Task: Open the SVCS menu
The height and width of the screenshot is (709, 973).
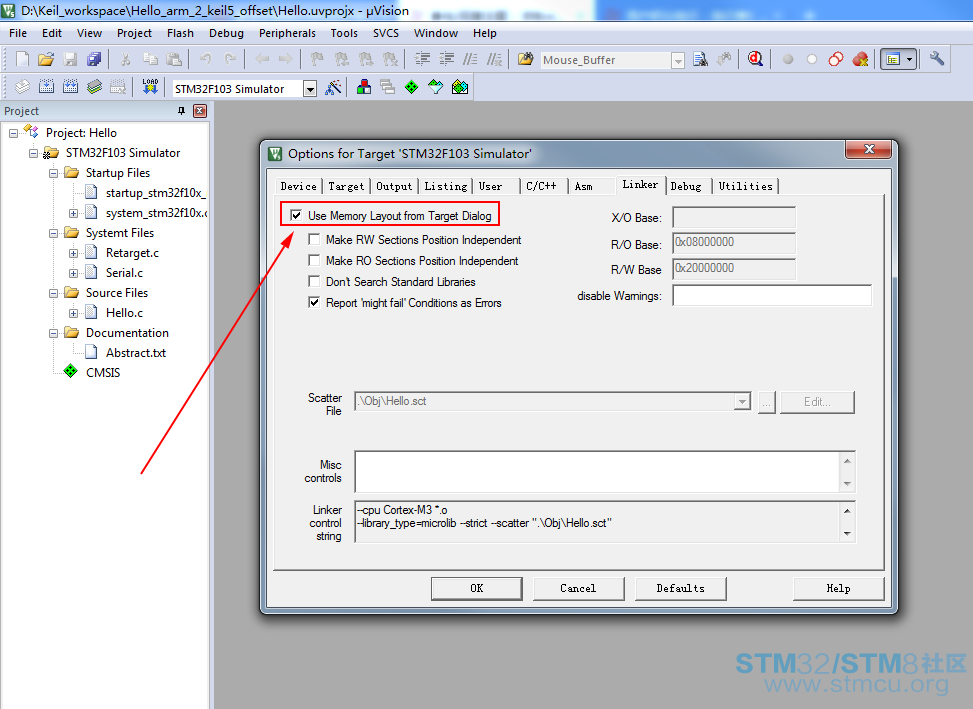Action: (x=386, y=33)
